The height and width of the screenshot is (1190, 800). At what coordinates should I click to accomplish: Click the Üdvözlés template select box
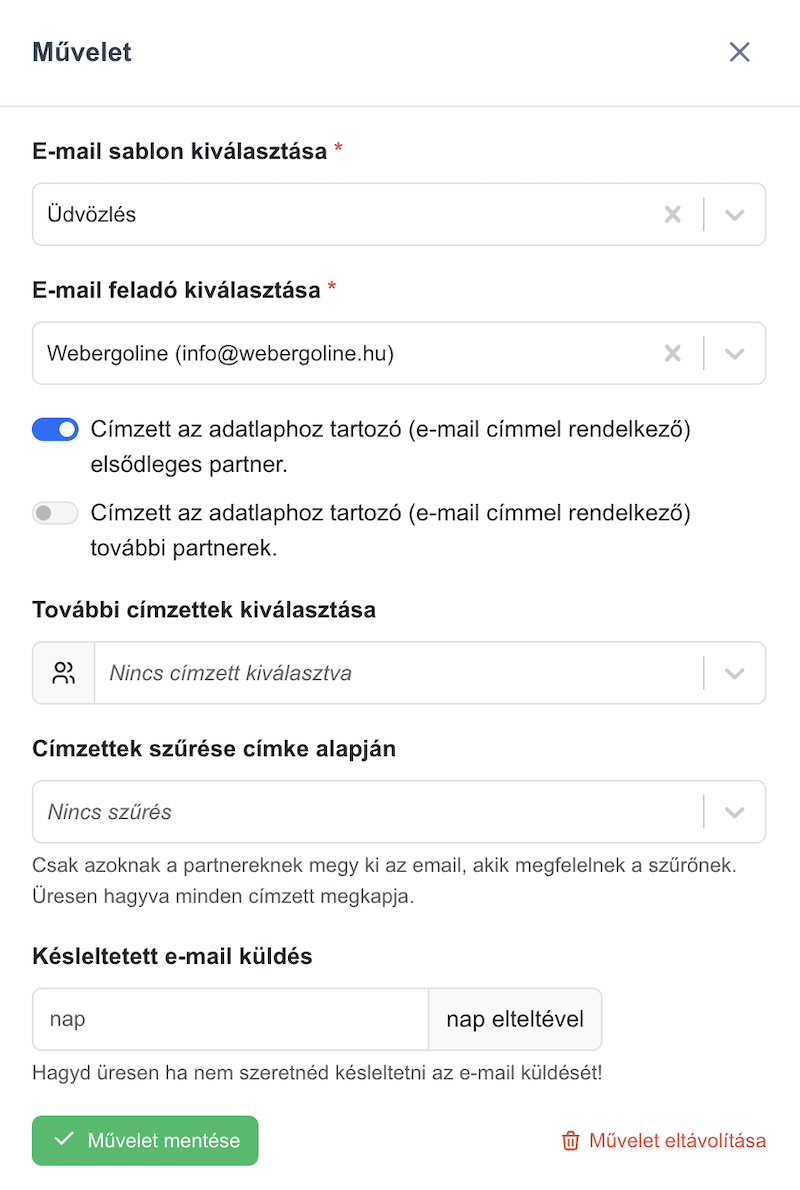398,215
